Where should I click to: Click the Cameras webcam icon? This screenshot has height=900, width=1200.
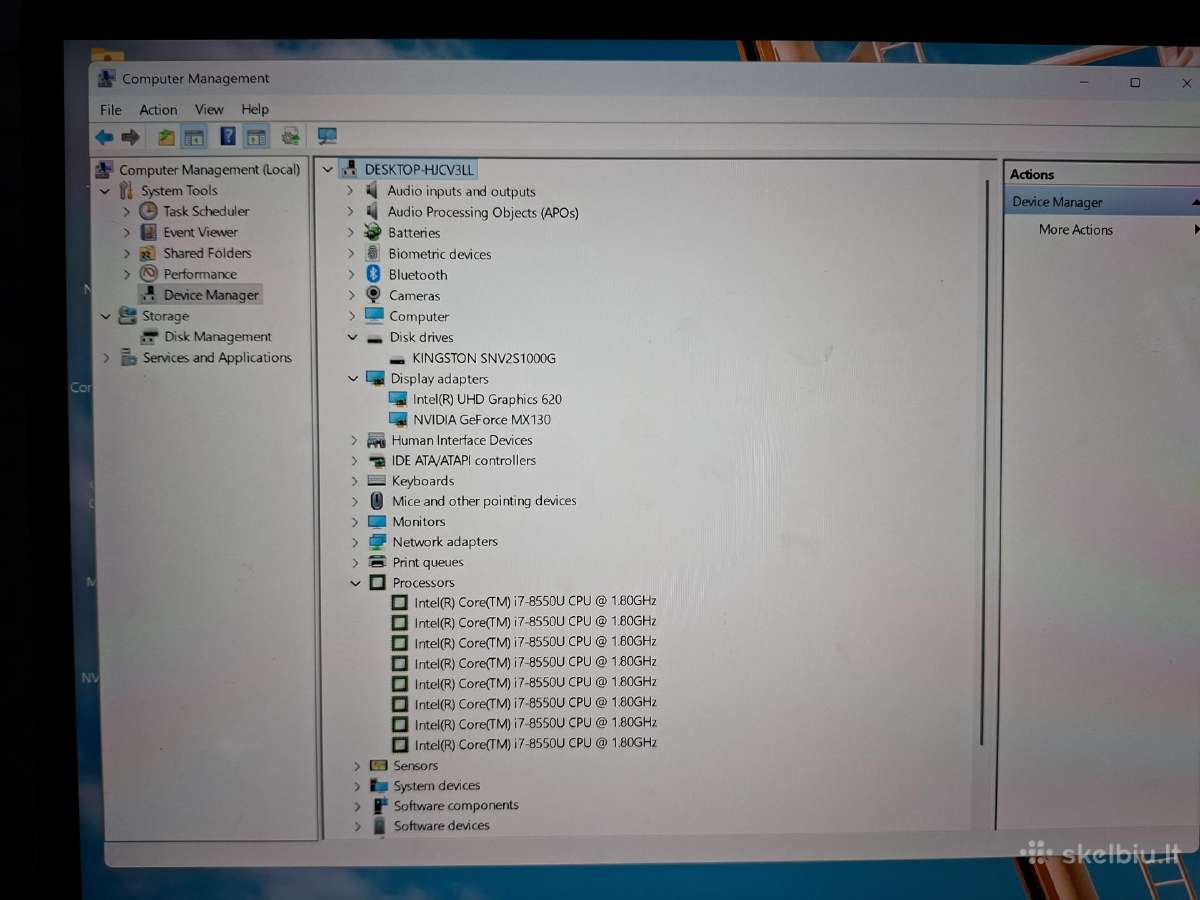pyautogui.click(x=374, y=295)
